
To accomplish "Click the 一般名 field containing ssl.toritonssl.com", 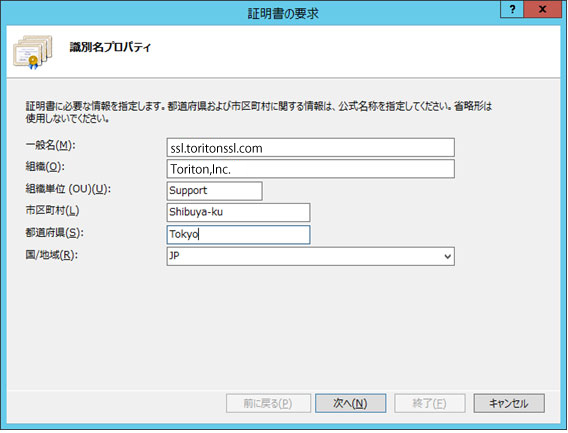I will tap(310, 147).
